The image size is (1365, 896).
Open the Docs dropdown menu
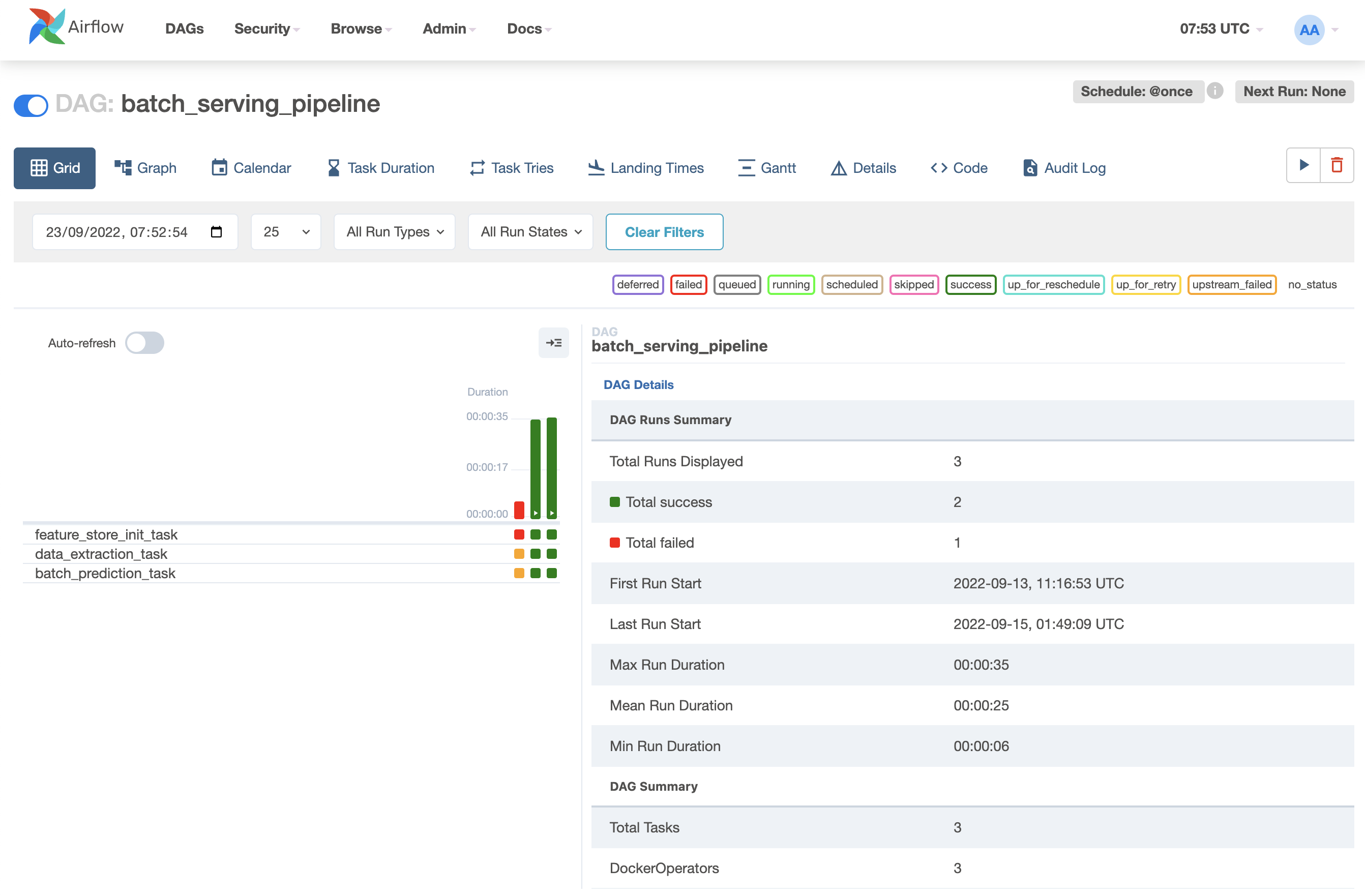click(529, 28)
